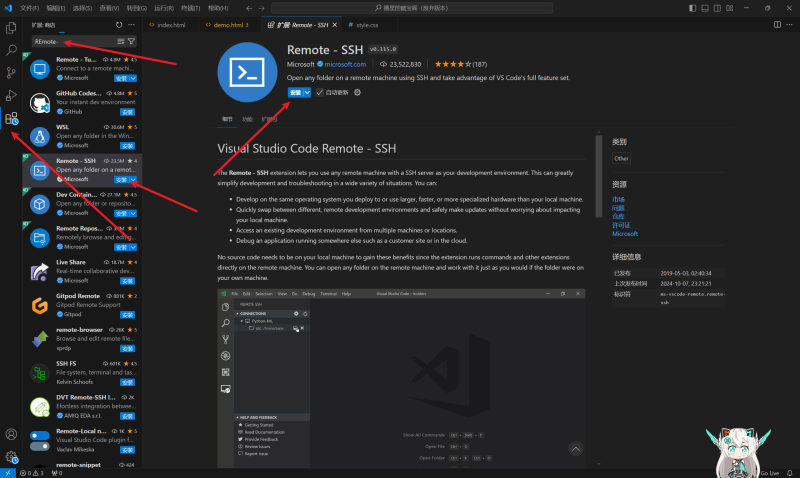Click the filter extensions funnel icon
800x478 pixels.
point(131,42)
